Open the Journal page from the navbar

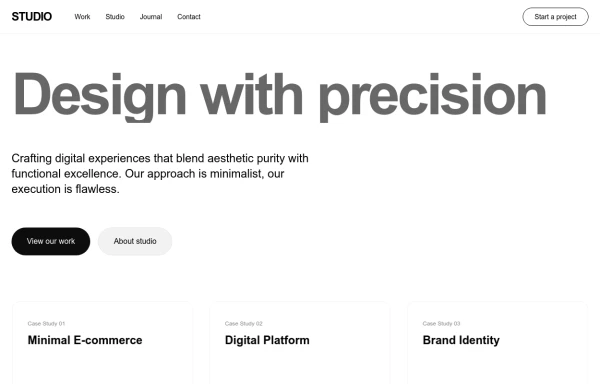(151, 17)
